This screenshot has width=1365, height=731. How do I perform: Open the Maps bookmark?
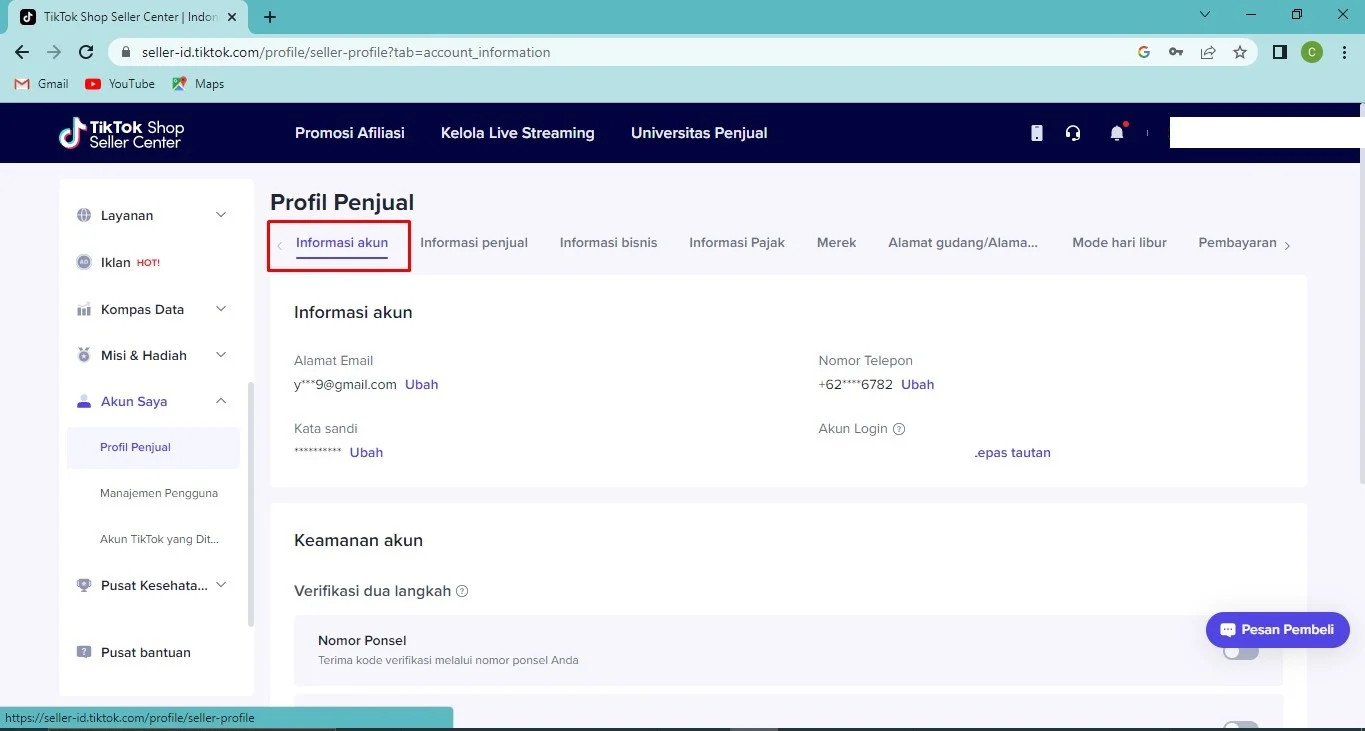[198, 84]
